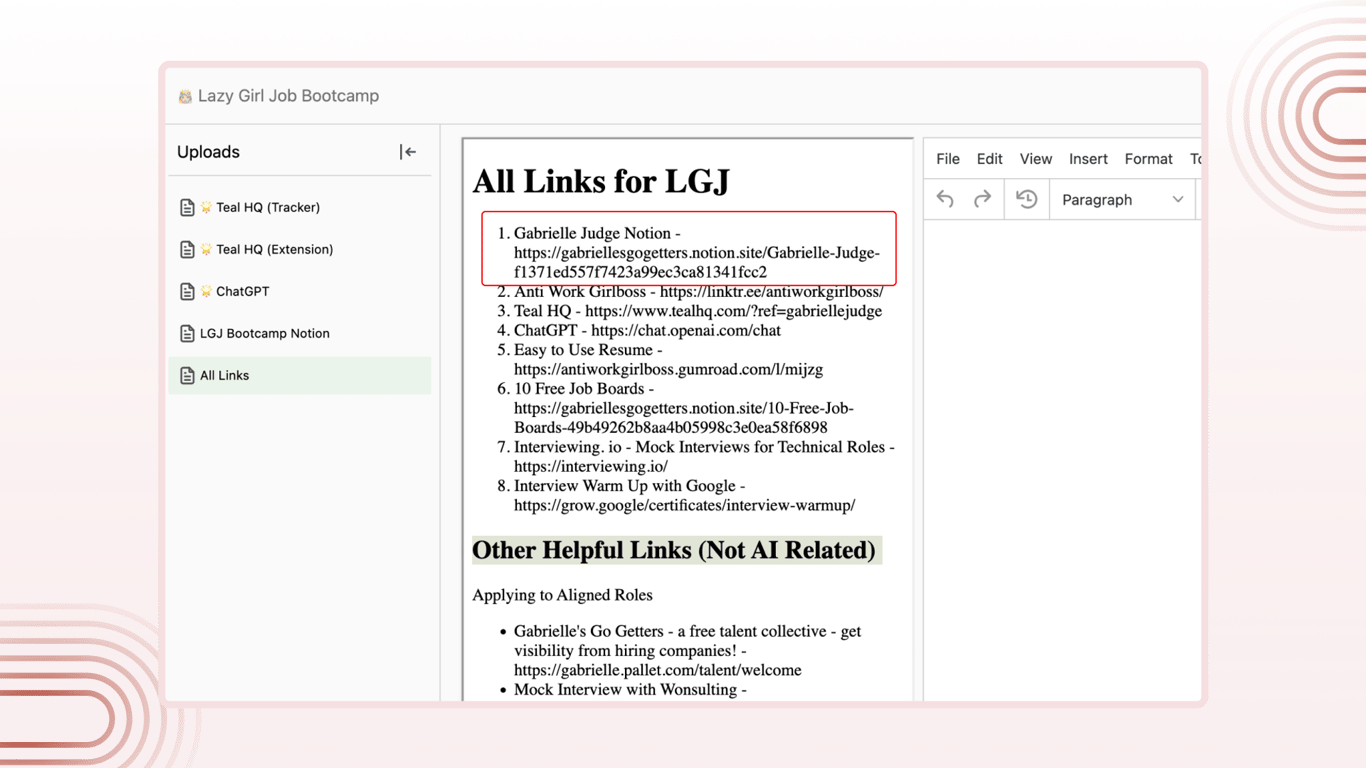Click document icon beside Teal HQ (Tracker)
Image resolution: width=1366 pixels, height=768 pixels.
[x=187, y=208]
